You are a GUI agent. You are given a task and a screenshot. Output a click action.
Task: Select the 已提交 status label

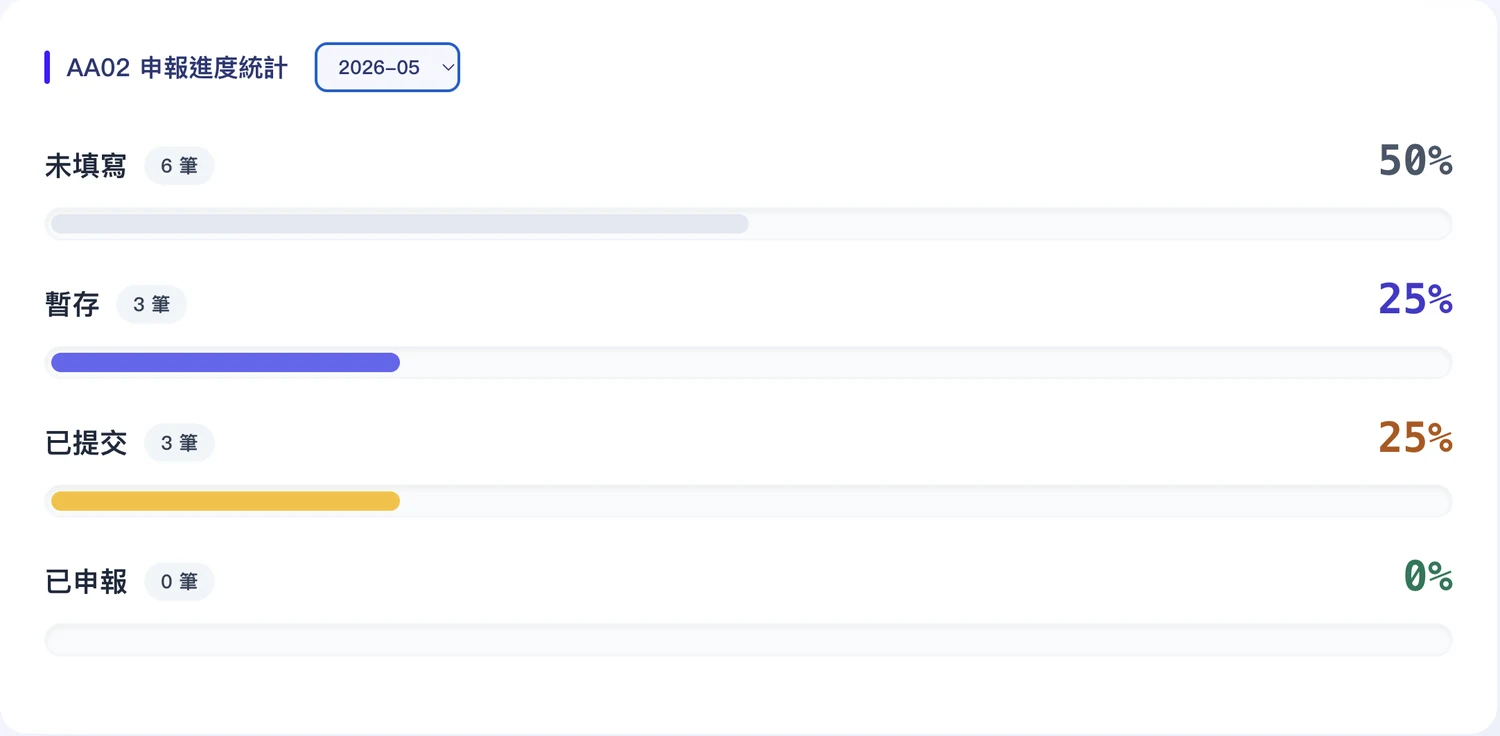tap(86, 443)
